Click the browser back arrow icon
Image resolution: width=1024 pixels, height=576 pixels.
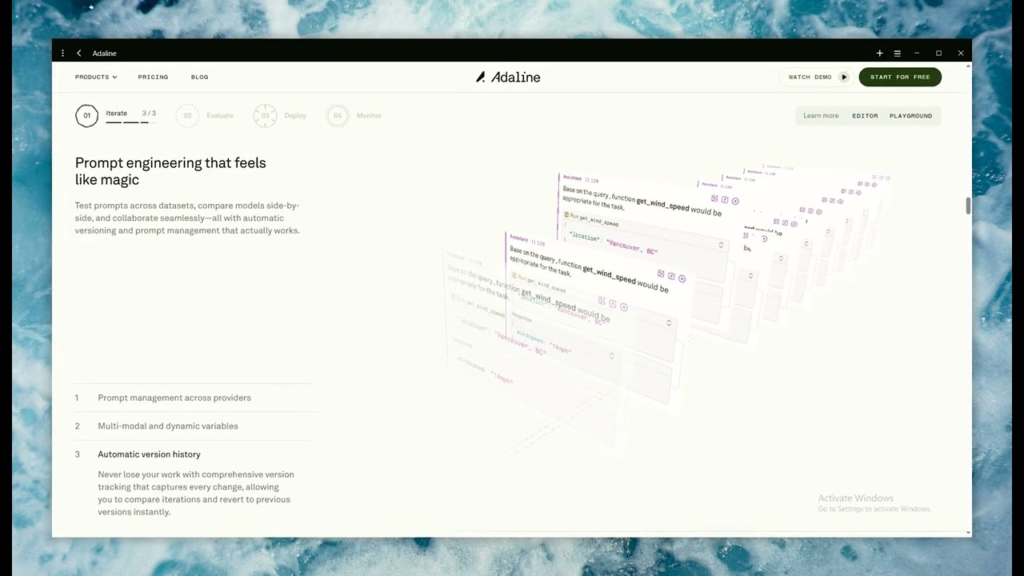click(x=79, y=52)
